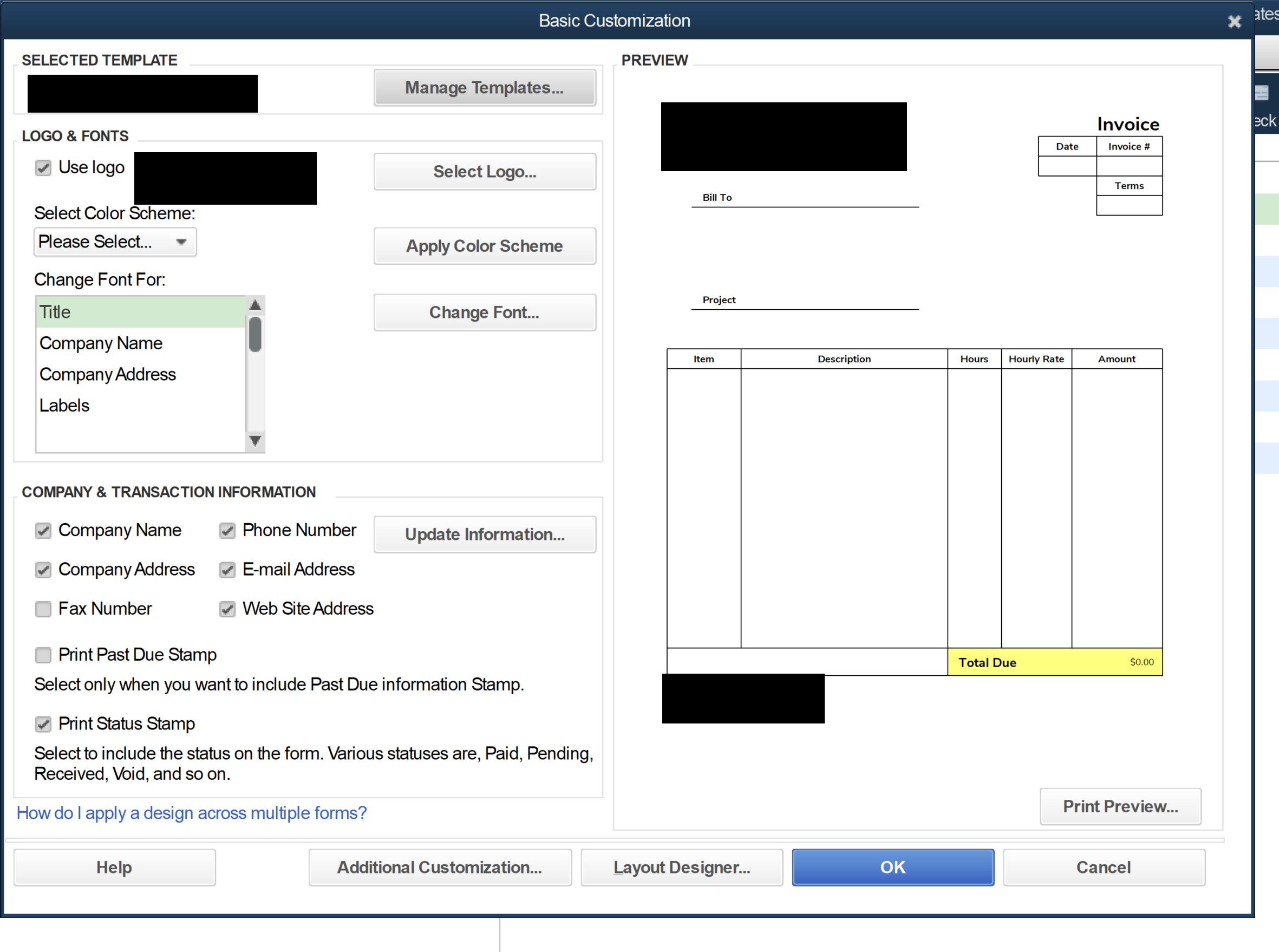Click the Change Font button

point(485,312)
